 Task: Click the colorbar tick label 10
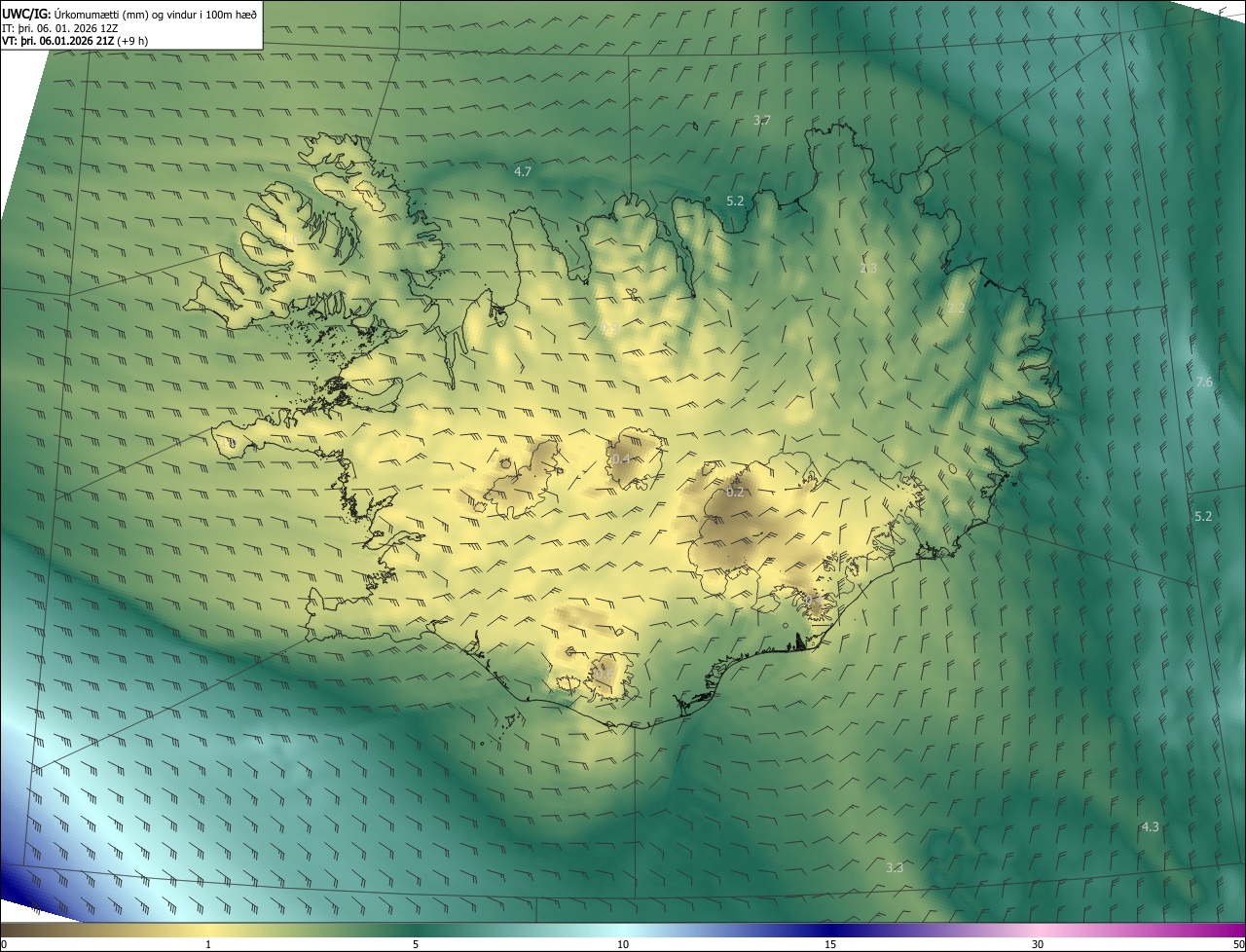tap(623, 945)
